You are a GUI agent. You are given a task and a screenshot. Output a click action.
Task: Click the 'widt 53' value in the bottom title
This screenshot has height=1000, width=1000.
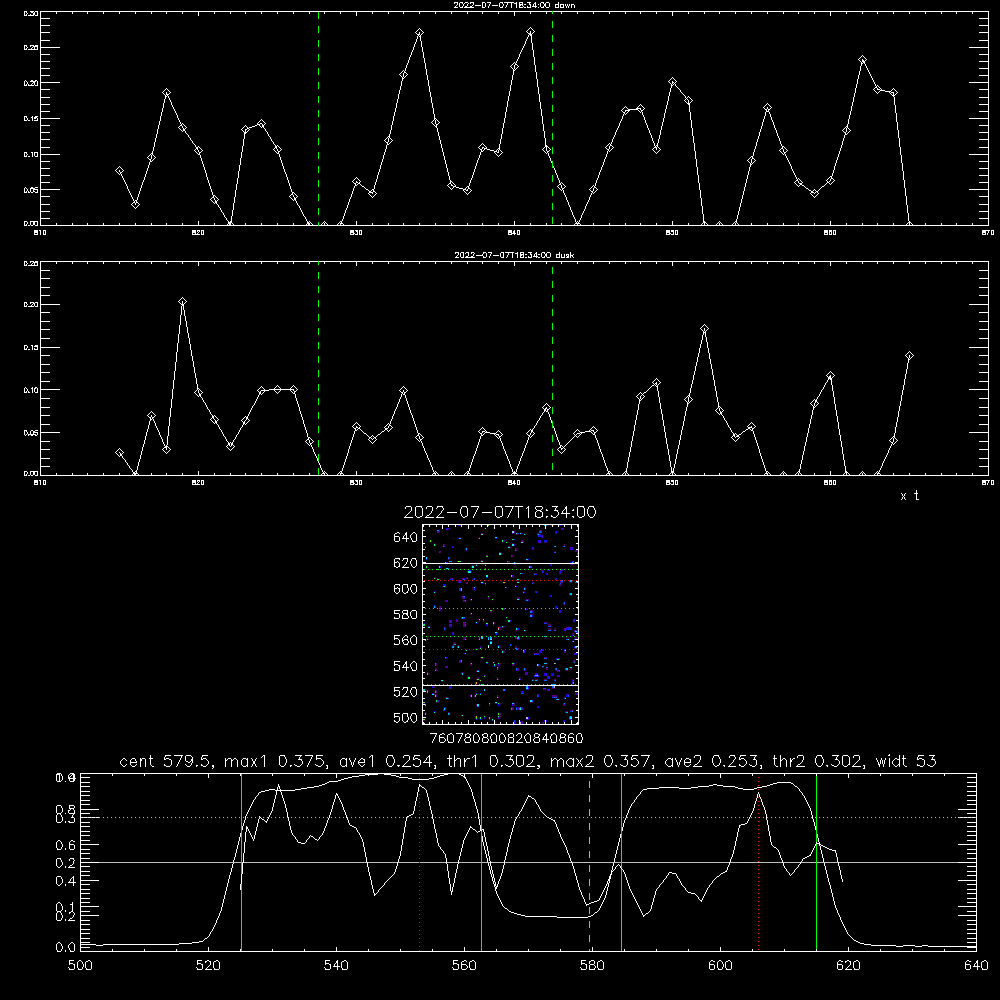[x=906, y=761]
